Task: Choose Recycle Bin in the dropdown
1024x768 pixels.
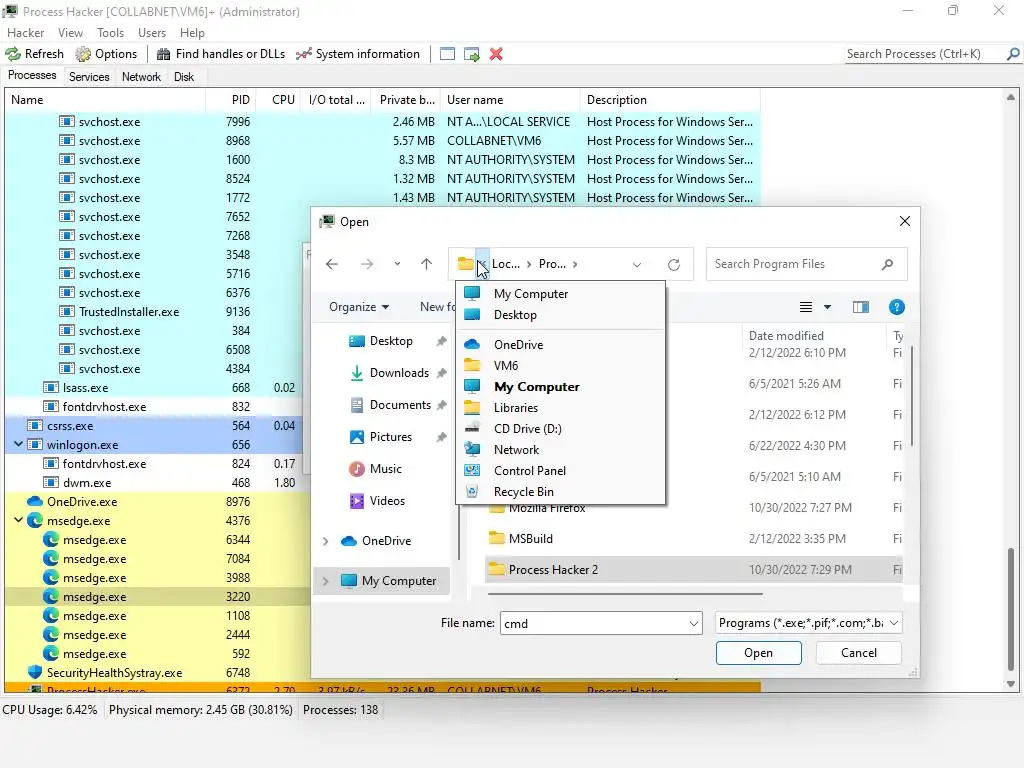Action: click(560, 492)
